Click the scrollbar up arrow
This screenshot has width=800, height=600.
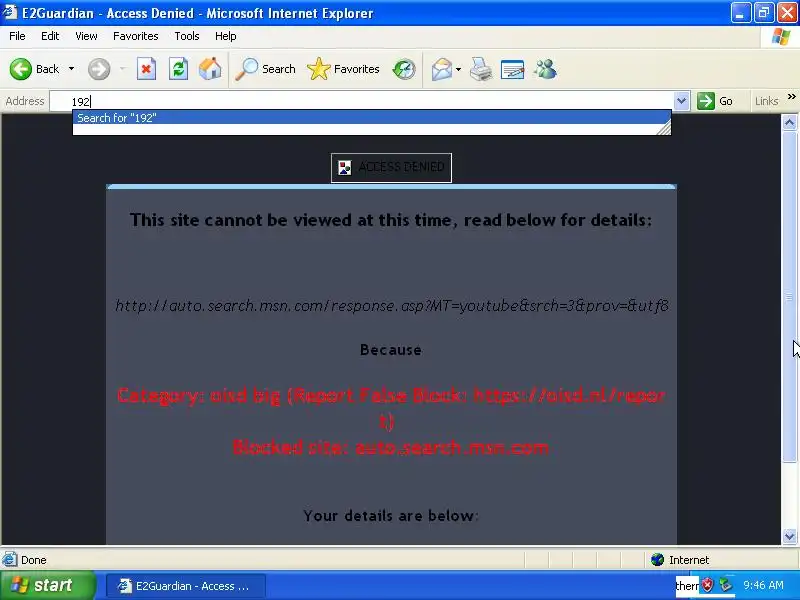click(x=789, y=122)
